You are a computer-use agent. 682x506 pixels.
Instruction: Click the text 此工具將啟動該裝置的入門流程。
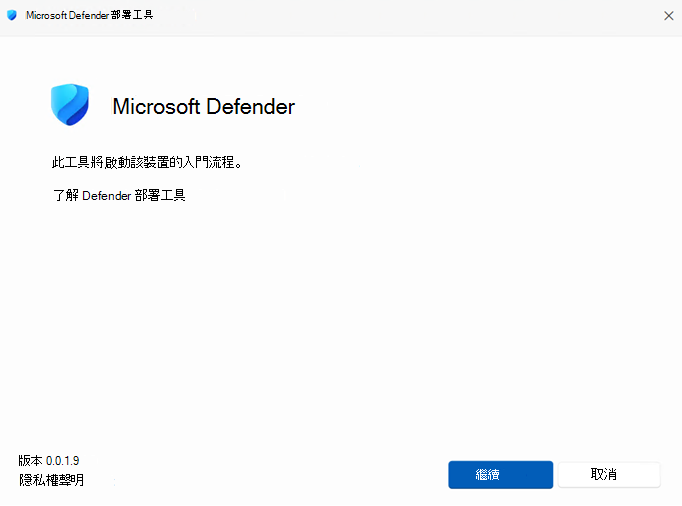[147, 162]
